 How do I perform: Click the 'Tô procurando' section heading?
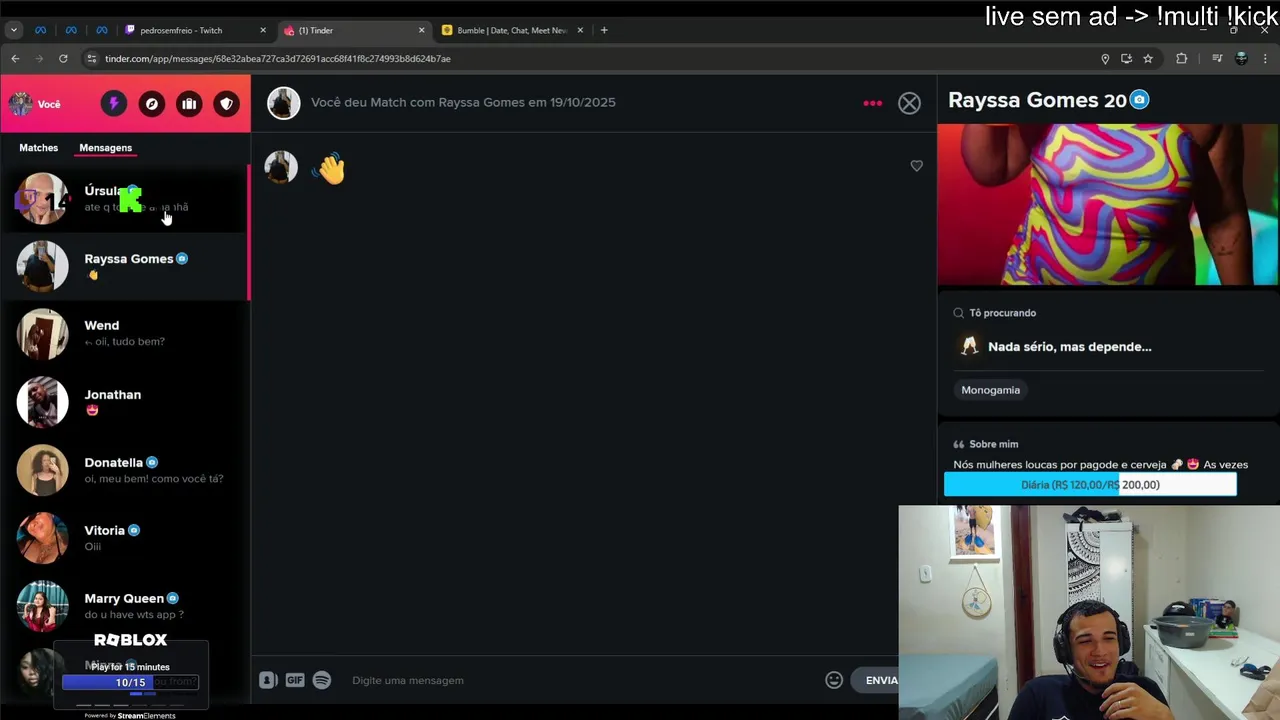click(x=1003, y=313)
